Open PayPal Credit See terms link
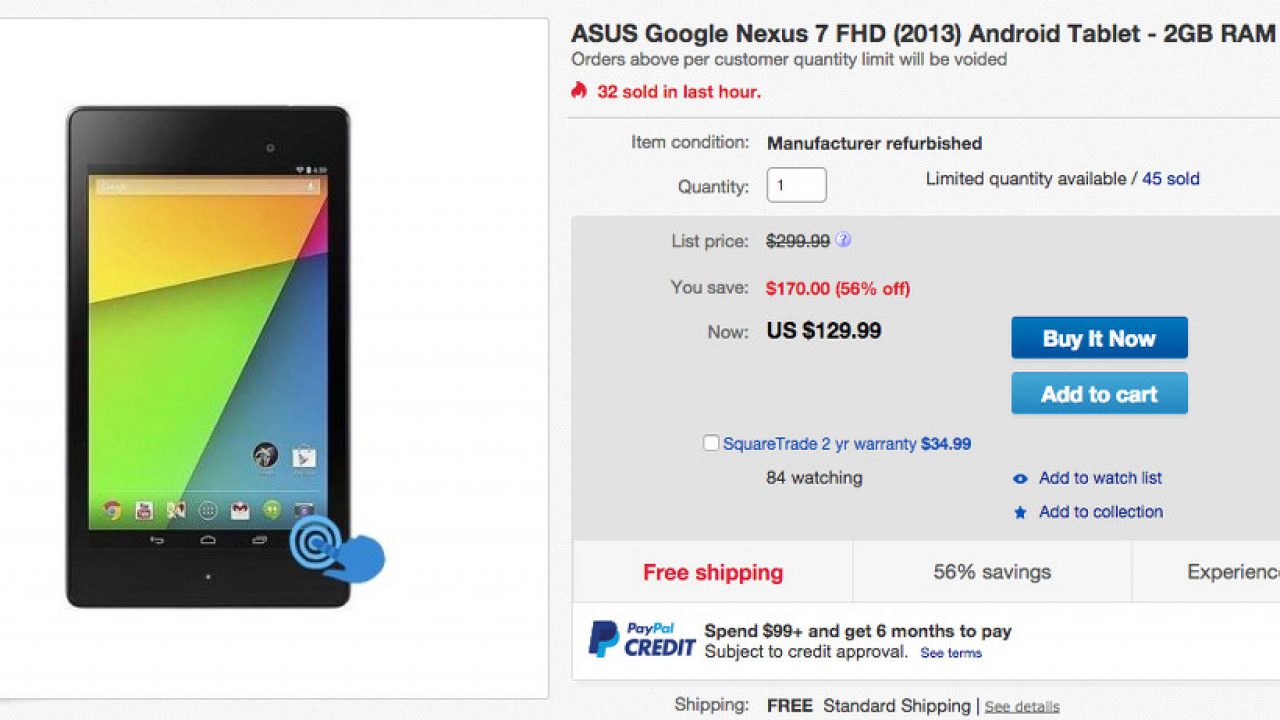Viewport: 1280px width, 720px height. click(951, 653)
